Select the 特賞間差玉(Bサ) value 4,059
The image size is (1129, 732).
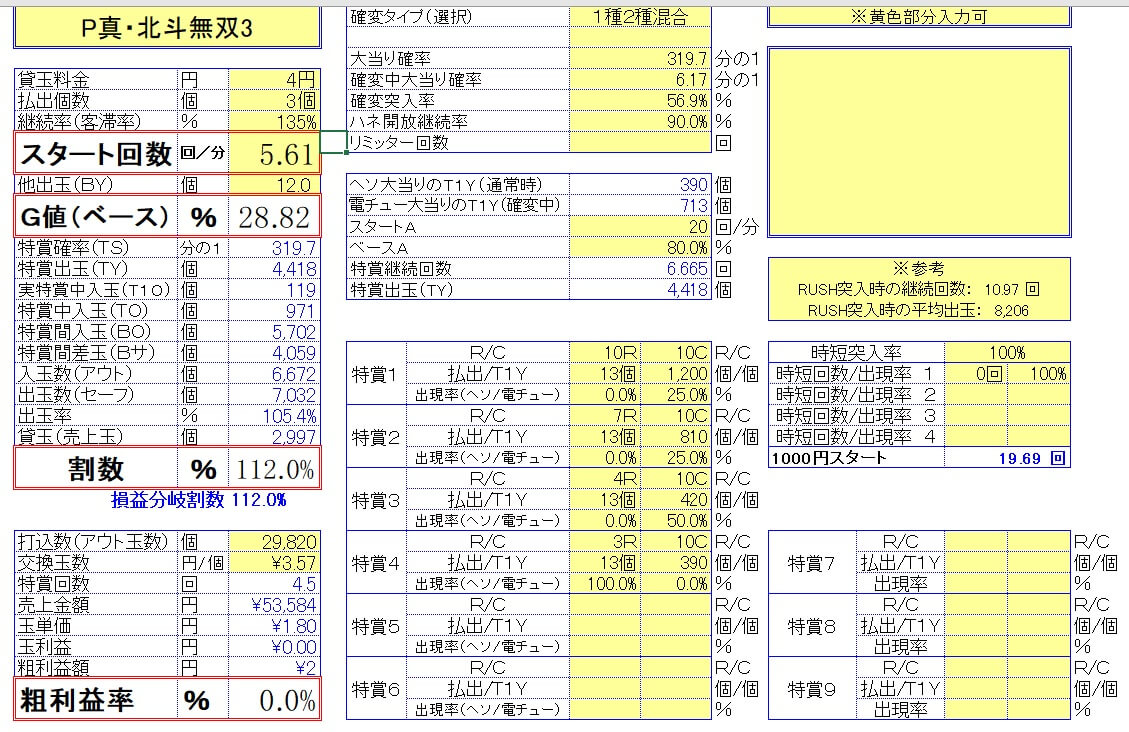coord(274,353)
